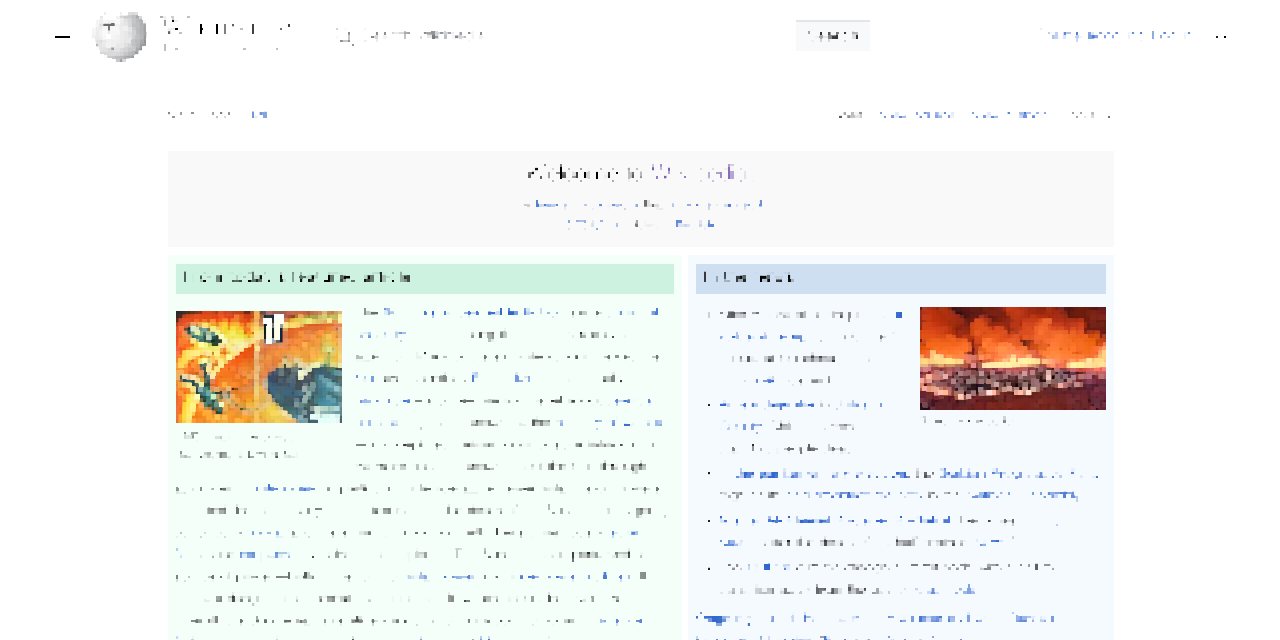The height and width of the screenshot is (640, 1280).
Task: Click the 'anyone can edit' link in banner
Action: point(721,204)
